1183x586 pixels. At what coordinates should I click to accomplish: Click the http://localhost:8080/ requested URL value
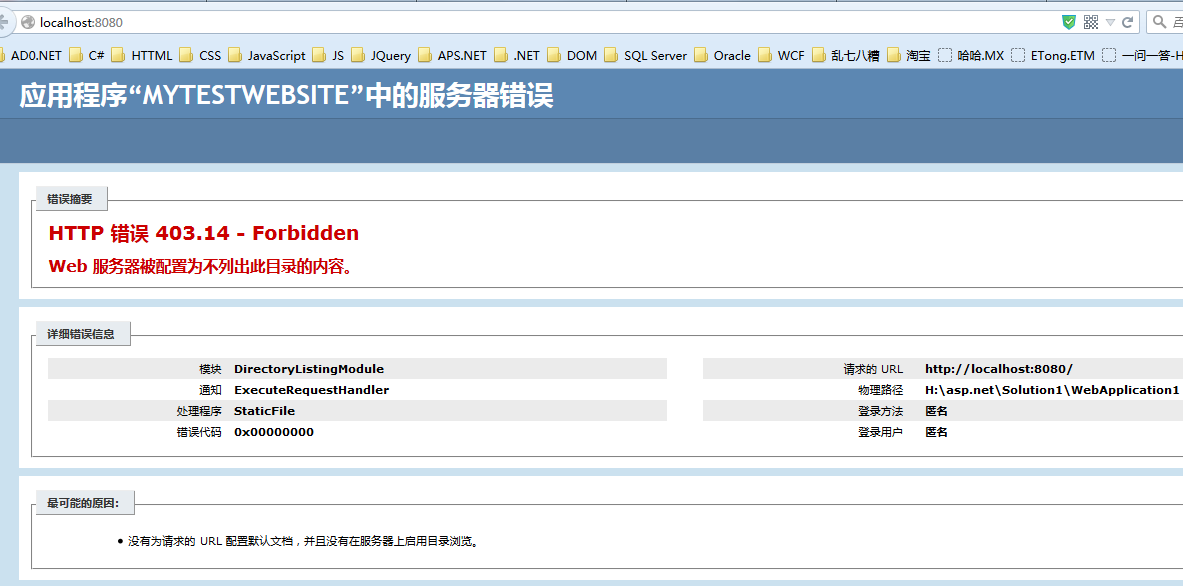tap(999, 369)
